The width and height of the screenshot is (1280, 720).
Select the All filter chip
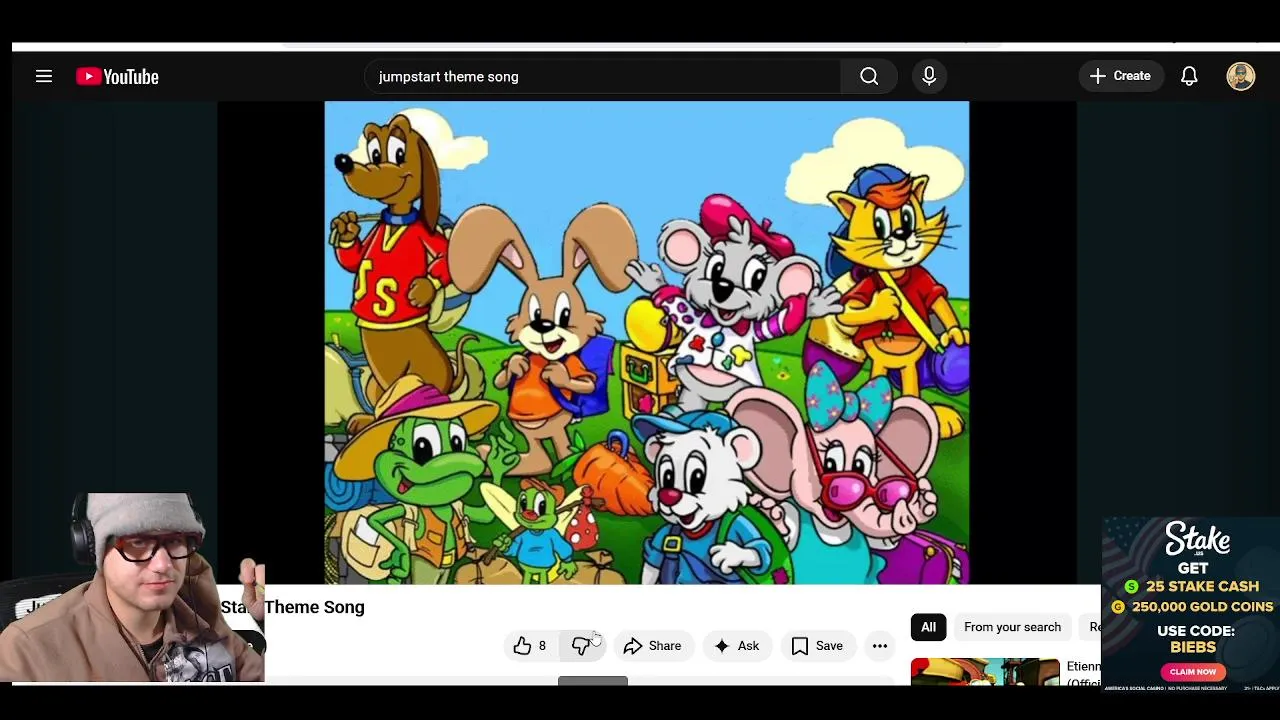pyautogui.click(x=928, y=627)
